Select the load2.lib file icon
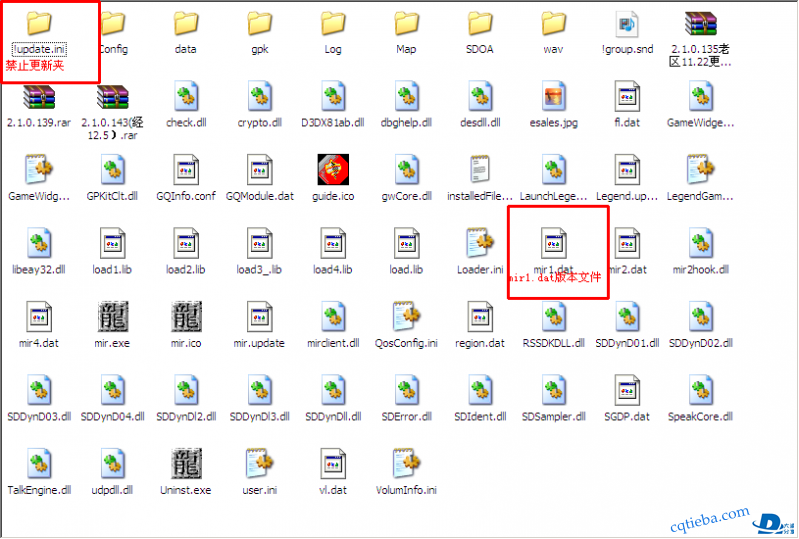 point(186,243)
